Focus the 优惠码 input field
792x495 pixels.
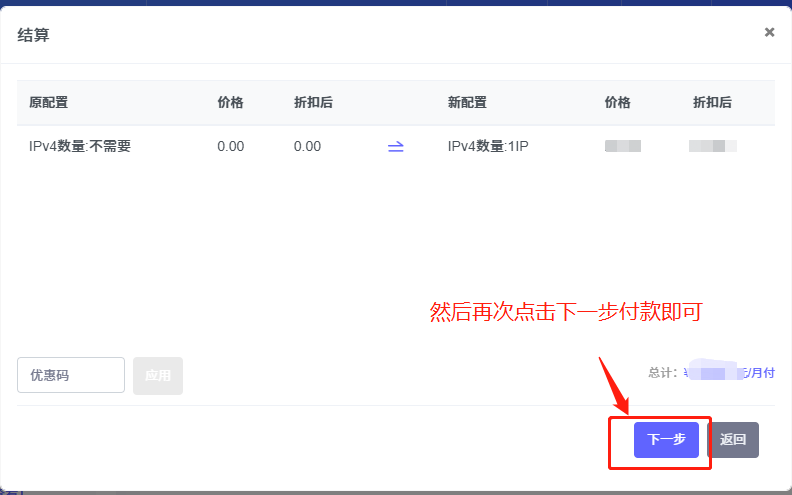(x=71, y=376)
